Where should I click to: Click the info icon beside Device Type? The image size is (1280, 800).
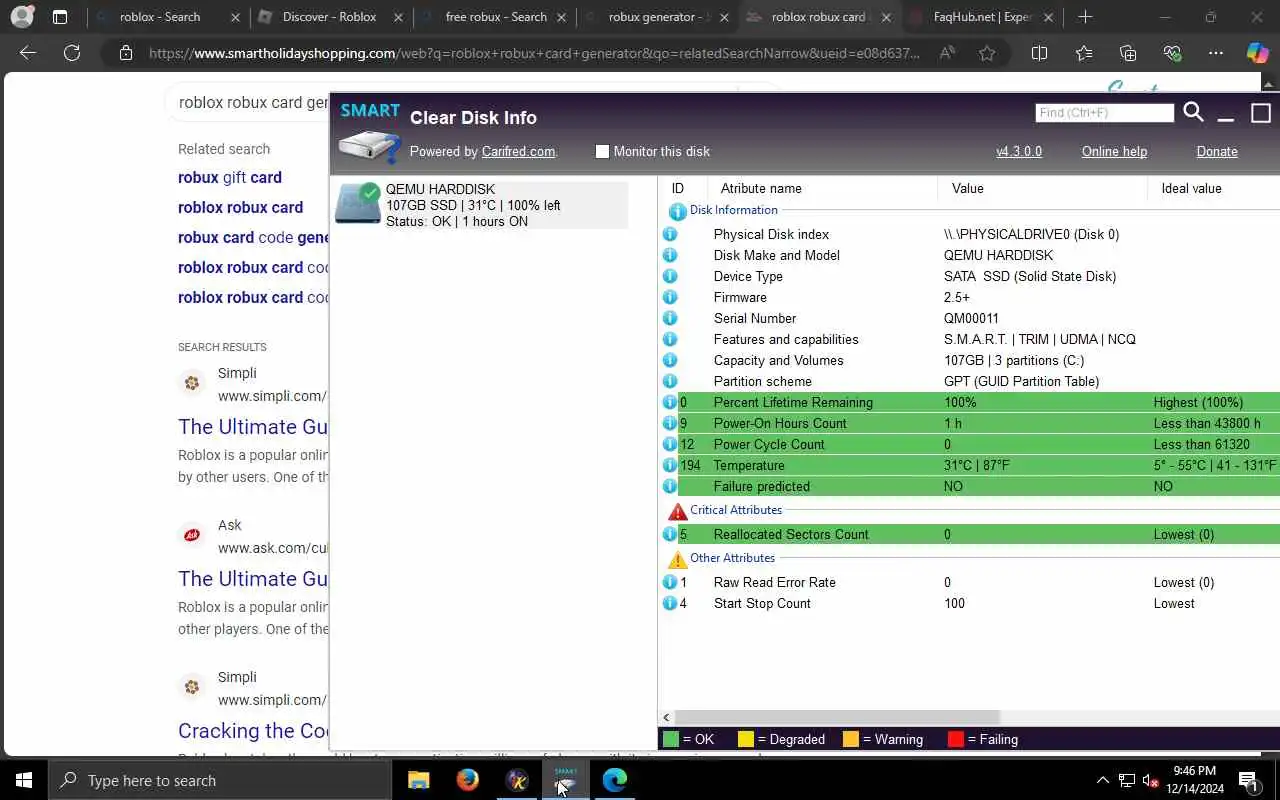[x=670, y=276]
